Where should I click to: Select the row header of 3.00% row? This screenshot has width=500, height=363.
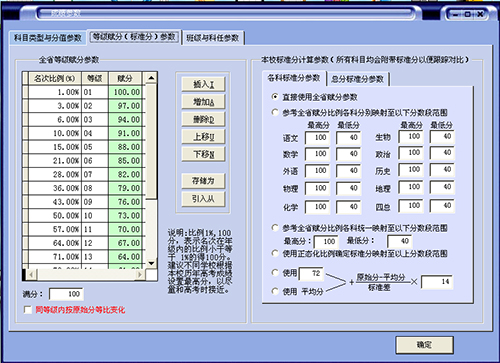(x=25, y=106)
